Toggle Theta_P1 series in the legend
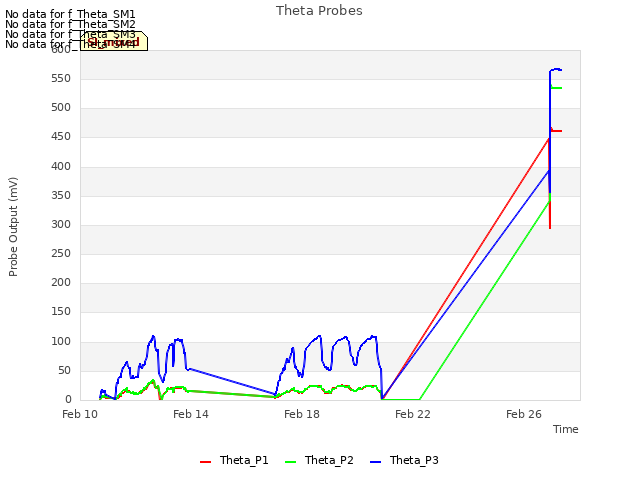Image resolution: width=640 pixels, height=480 pixels. click(x=234, y=460)
